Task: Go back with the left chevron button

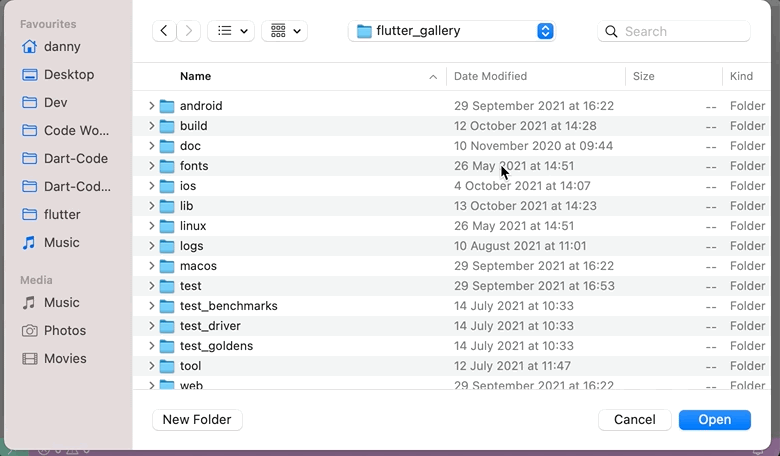Action: (x=164, y=31)
